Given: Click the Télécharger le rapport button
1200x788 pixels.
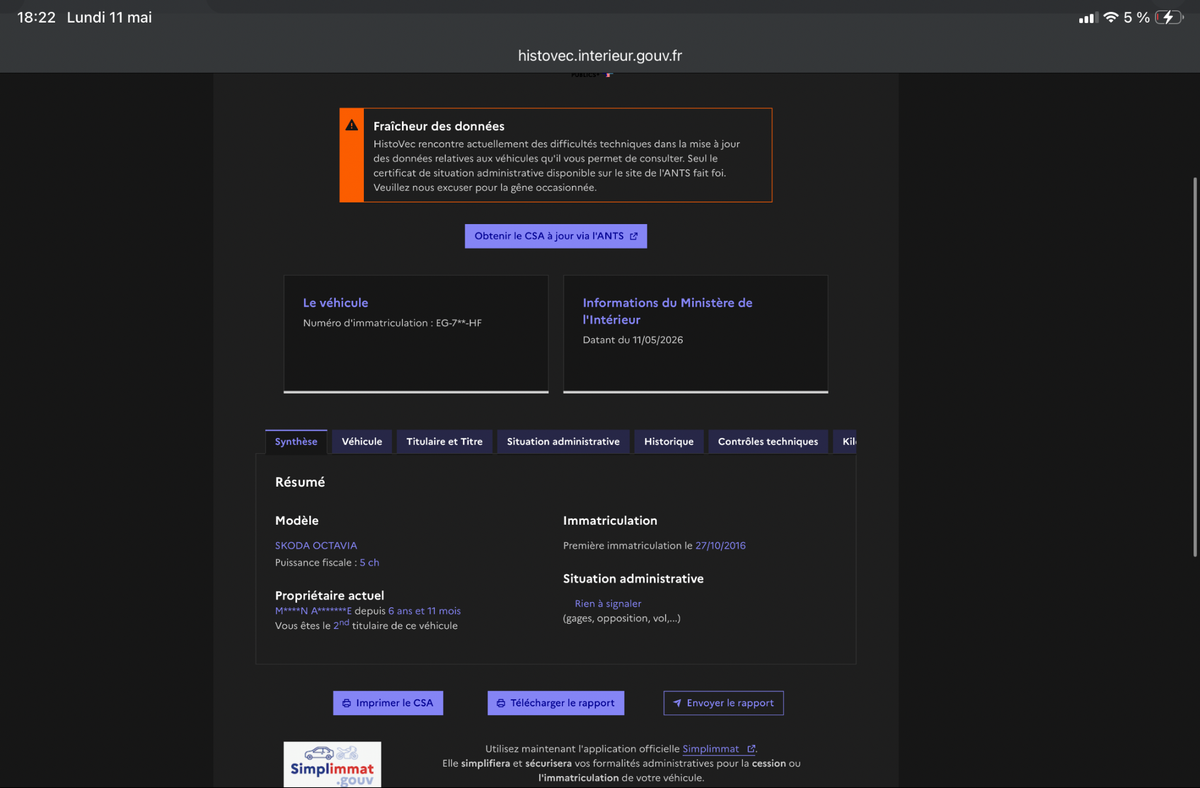Looking at the screenshot, I should (556, 703).
